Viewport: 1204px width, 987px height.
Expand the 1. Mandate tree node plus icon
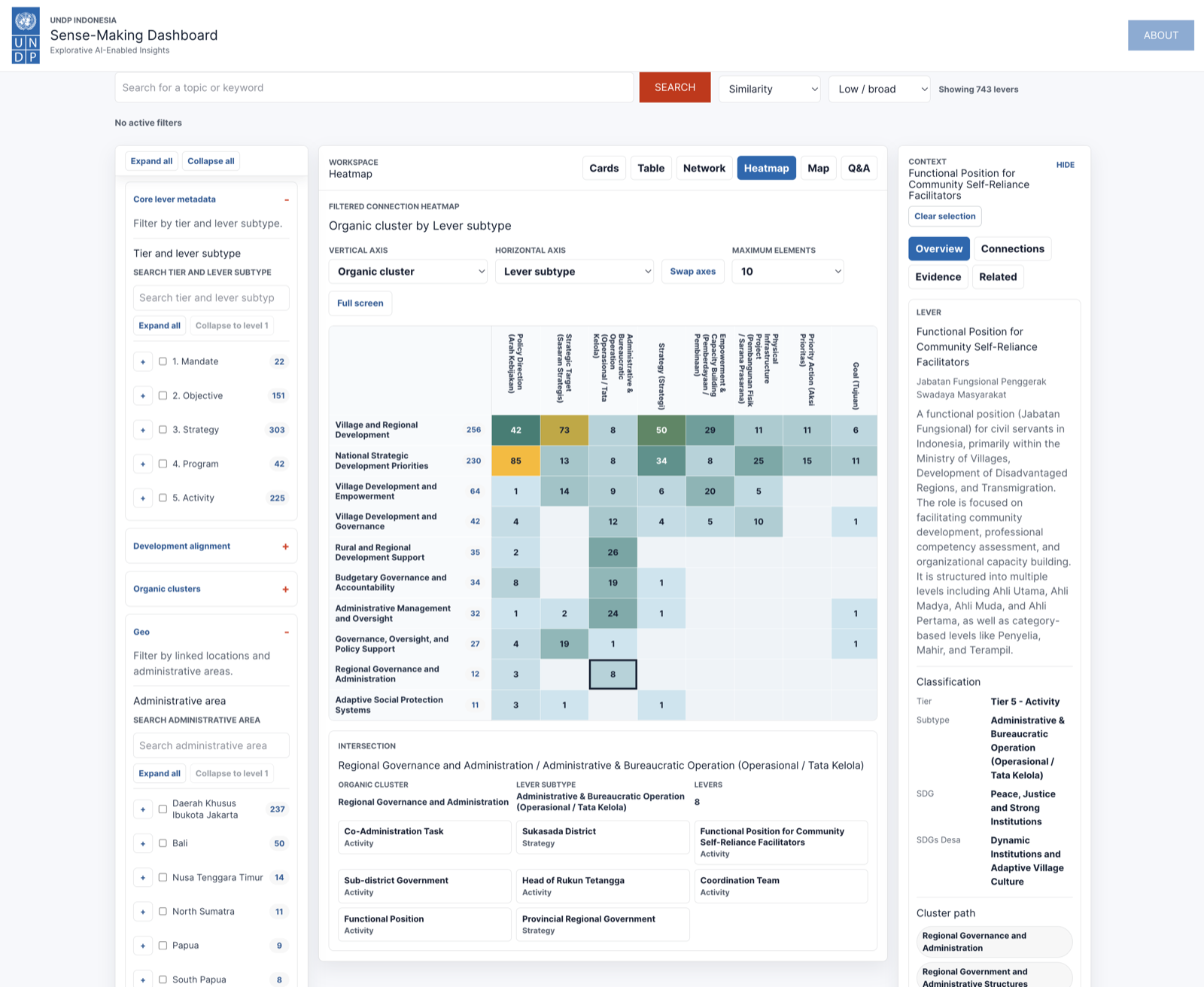coord(143,362)
